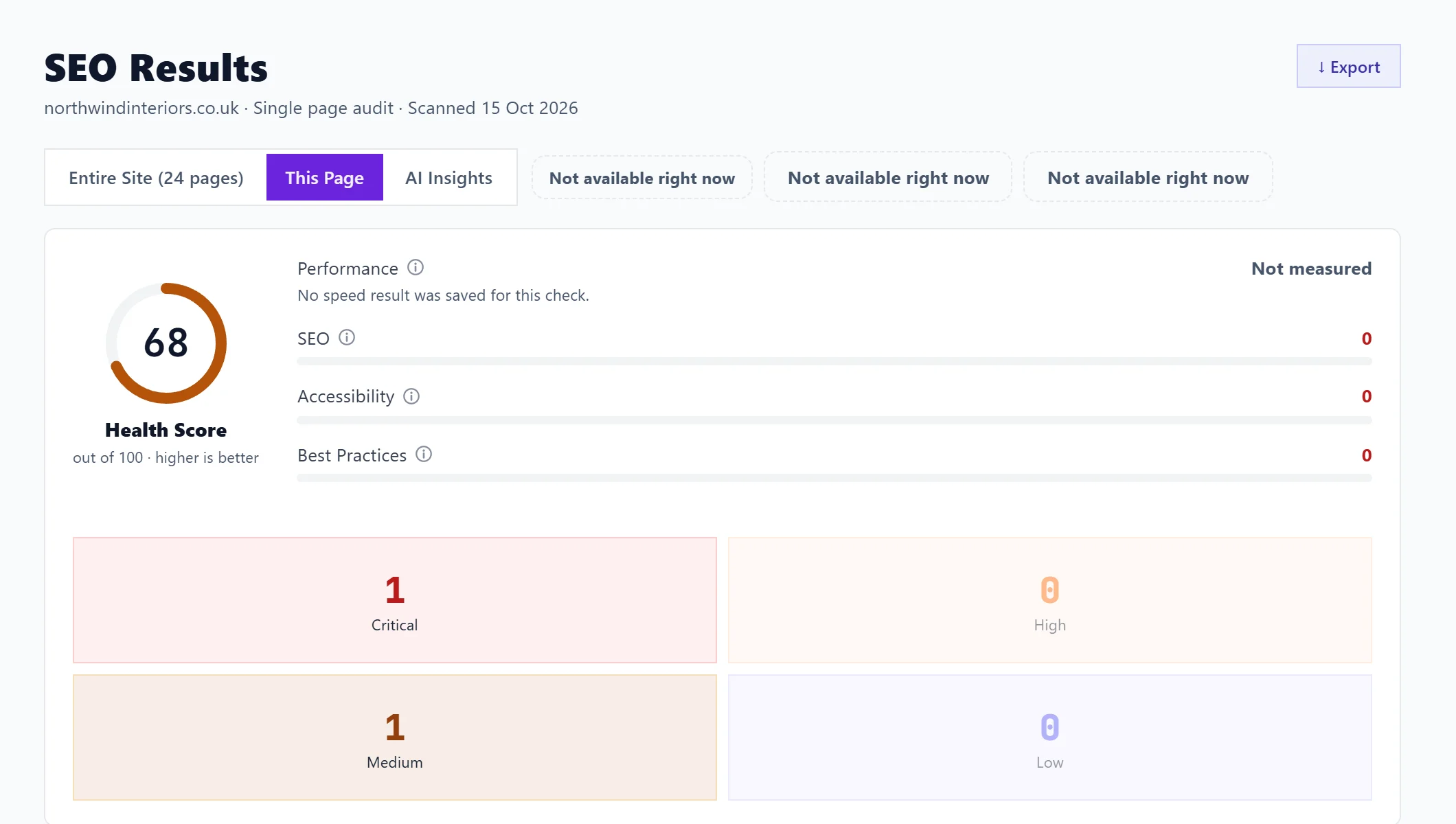The height and width of the screenshot is (824, 1456).
Task: Click the Best Practices score progress bar
Action: (x=834, y=478)
